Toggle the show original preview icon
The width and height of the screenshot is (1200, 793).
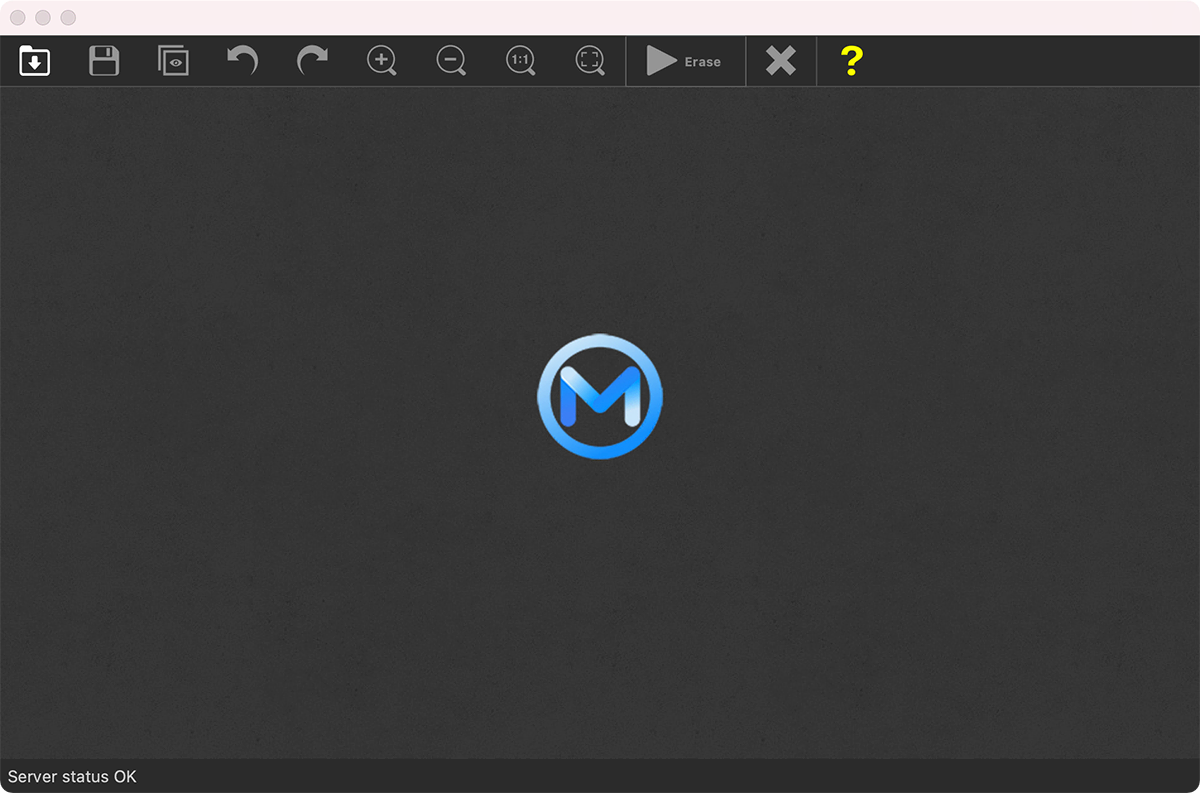coord(173,61)
